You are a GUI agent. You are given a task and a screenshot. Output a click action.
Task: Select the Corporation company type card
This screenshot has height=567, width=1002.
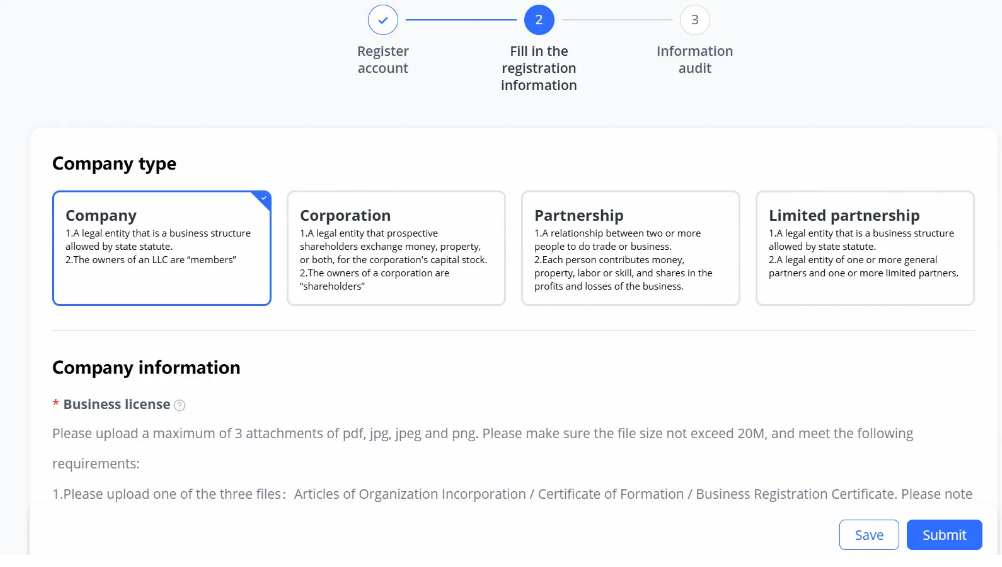coord(396,248)
